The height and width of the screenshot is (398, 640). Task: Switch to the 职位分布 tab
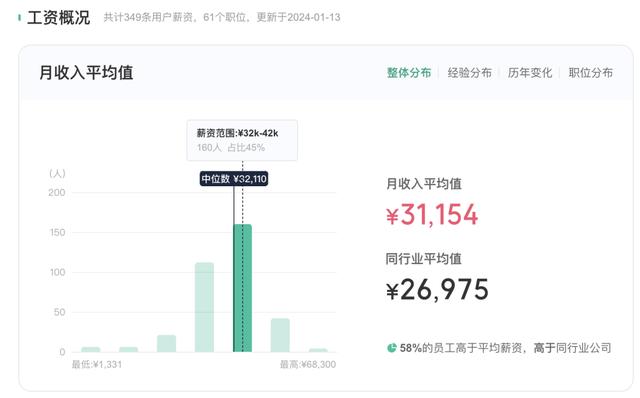[591, 73]
